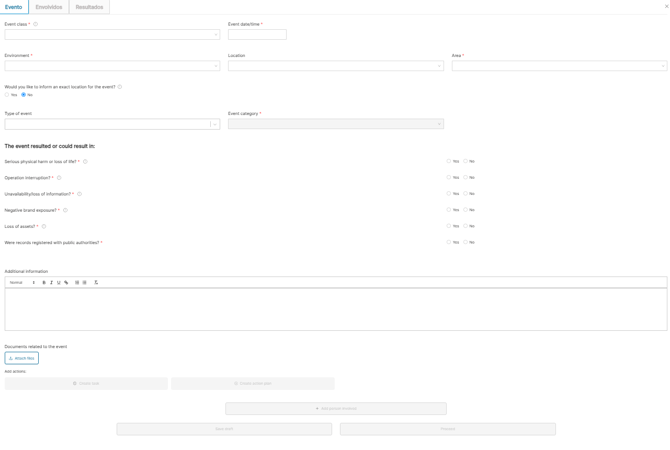Expand the Environment dropdown
Image resolution: width=670 pixels, height=450 pixels.
[x=112, y=66]
